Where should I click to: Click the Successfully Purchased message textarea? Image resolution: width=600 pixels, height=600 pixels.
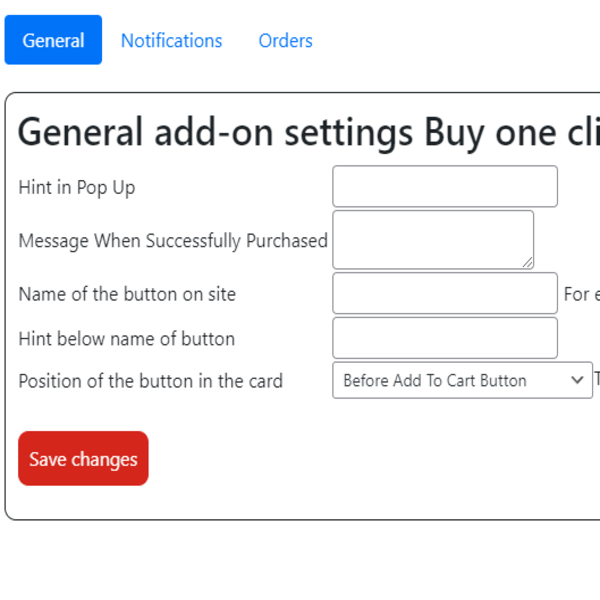coord(432,239)
